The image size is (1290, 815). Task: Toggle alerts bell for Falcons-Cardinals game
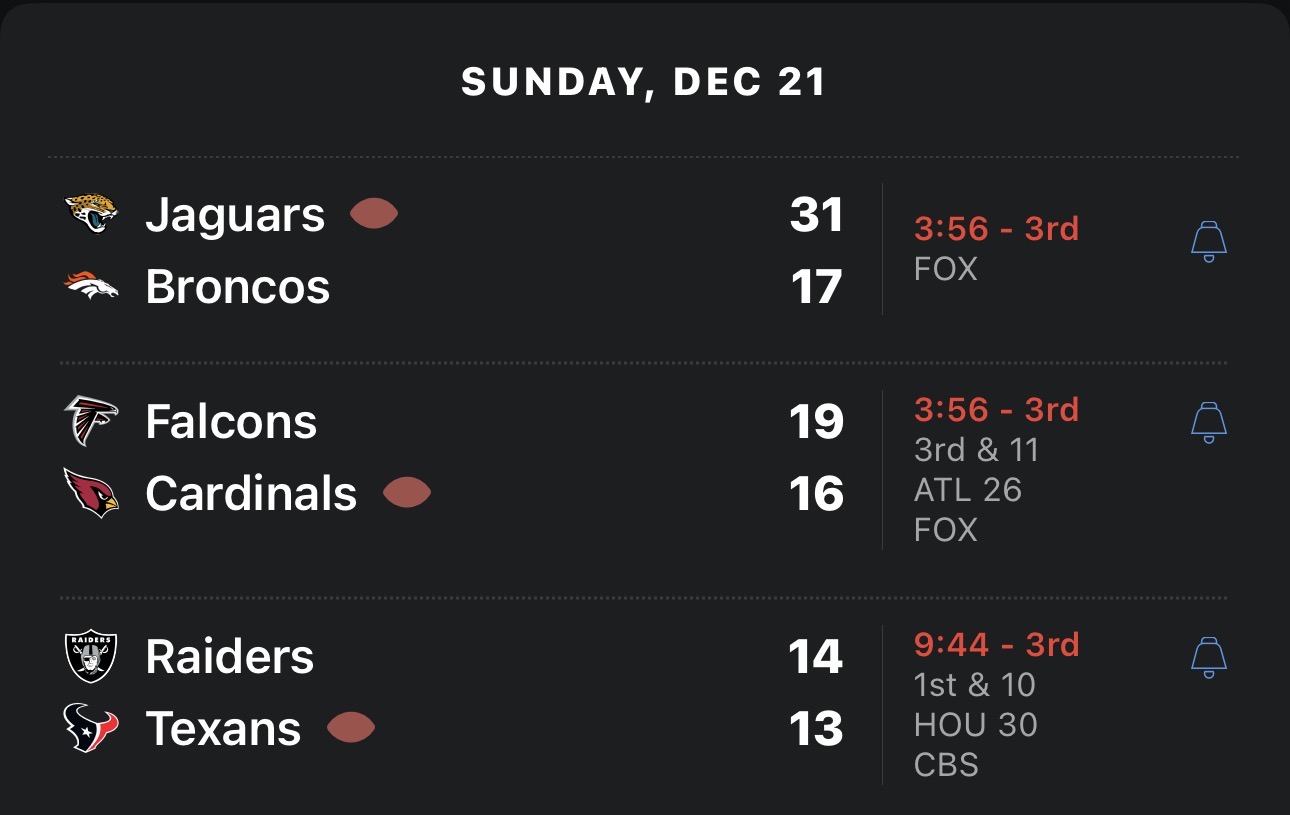point(1209,423)
